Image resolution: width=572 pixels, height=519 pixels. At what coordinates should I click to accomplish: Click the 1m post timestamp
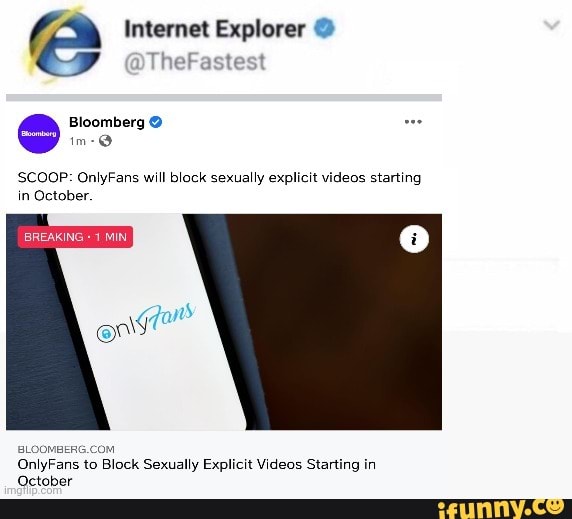(x=77, y=141)
